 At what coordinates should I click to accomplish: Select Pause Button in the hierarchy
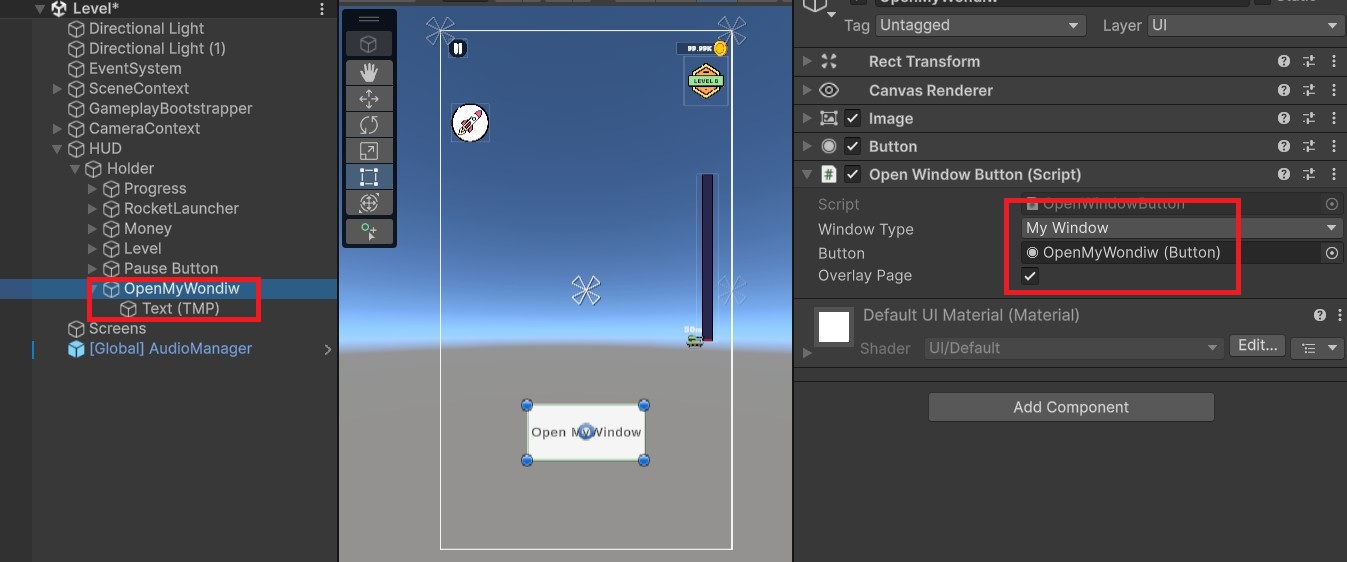click(170, 268)
